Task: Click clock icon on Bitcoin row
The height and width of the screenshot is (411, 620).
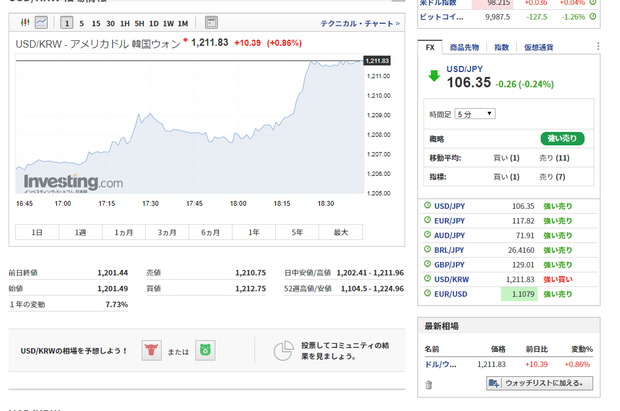Action: coord(593,17)
